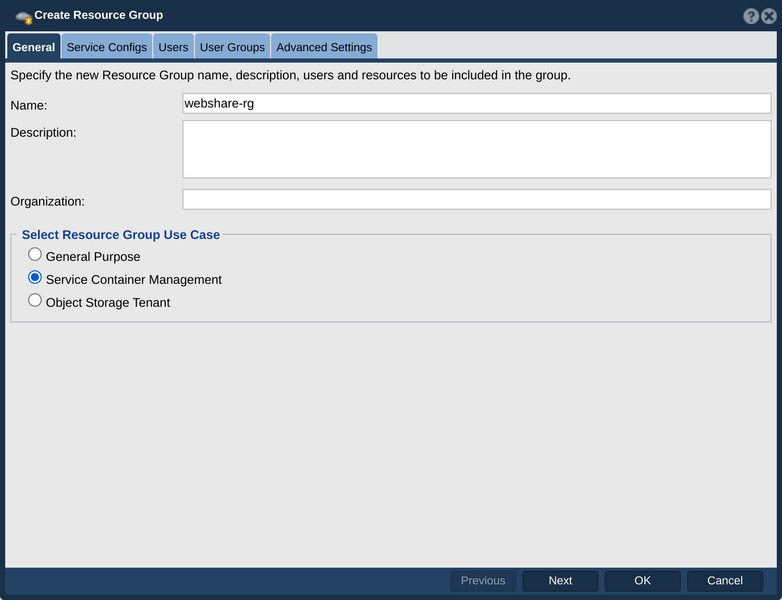Click the Create Resource Group cloud icon
782x600 pixels.
(23, 17)
